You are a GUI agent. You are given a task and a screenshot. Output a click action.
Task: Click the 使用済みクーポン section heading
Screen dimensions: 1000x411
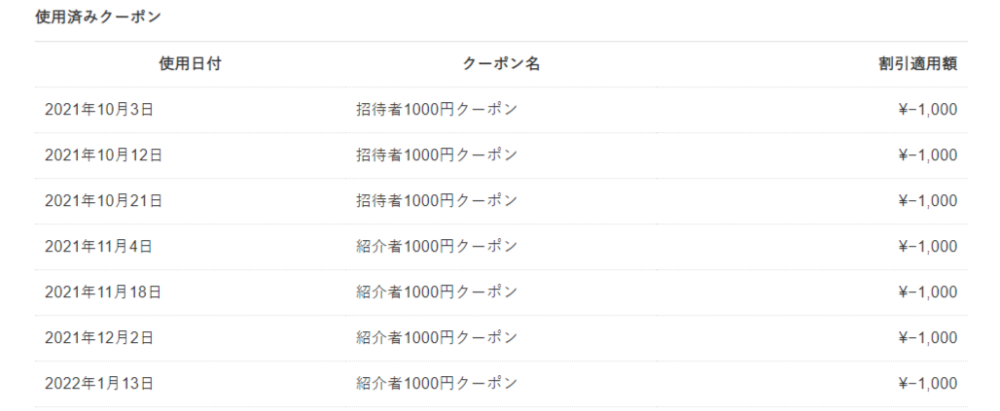98,17
